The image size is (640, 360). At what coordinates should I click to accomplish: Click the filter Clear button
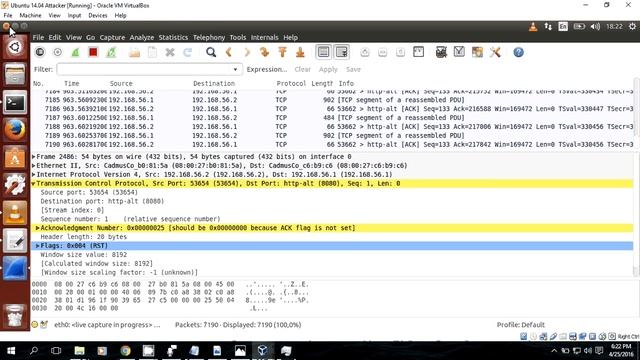coord(302,69)
